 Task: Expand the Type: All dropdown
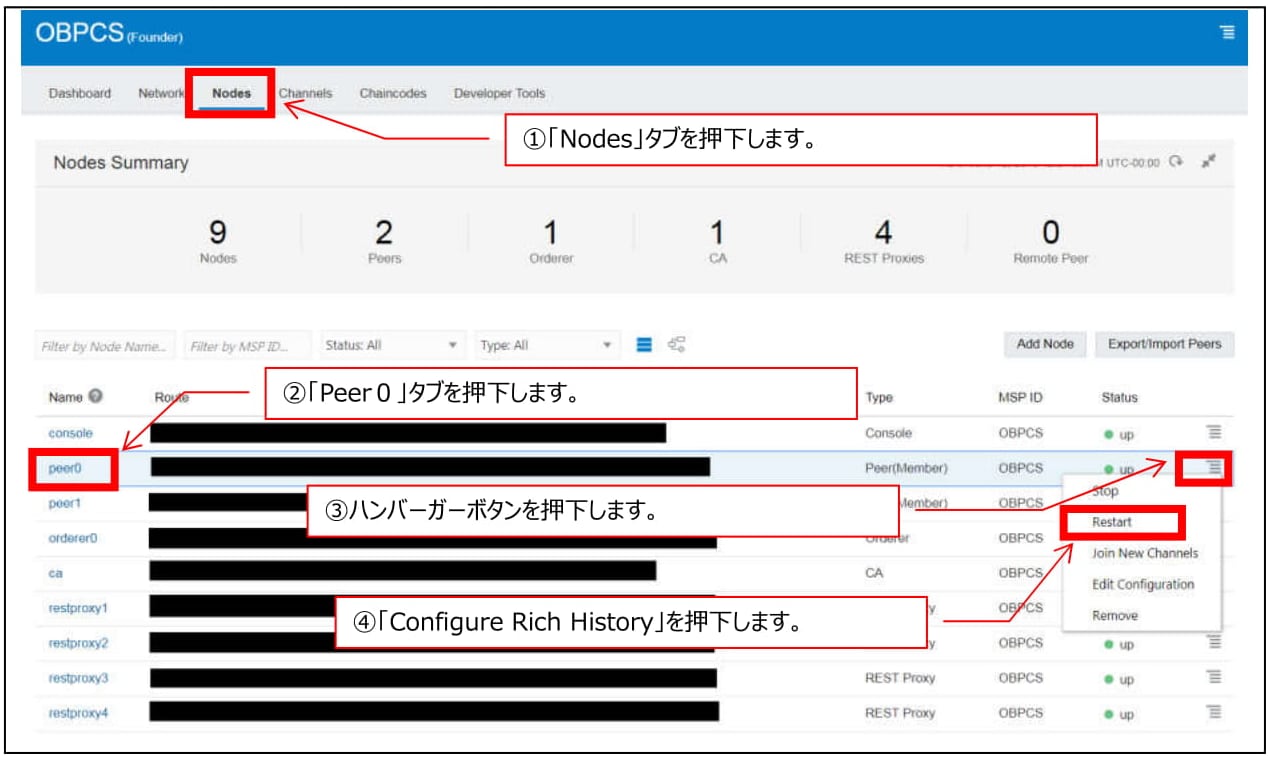[x=548, y=345]
